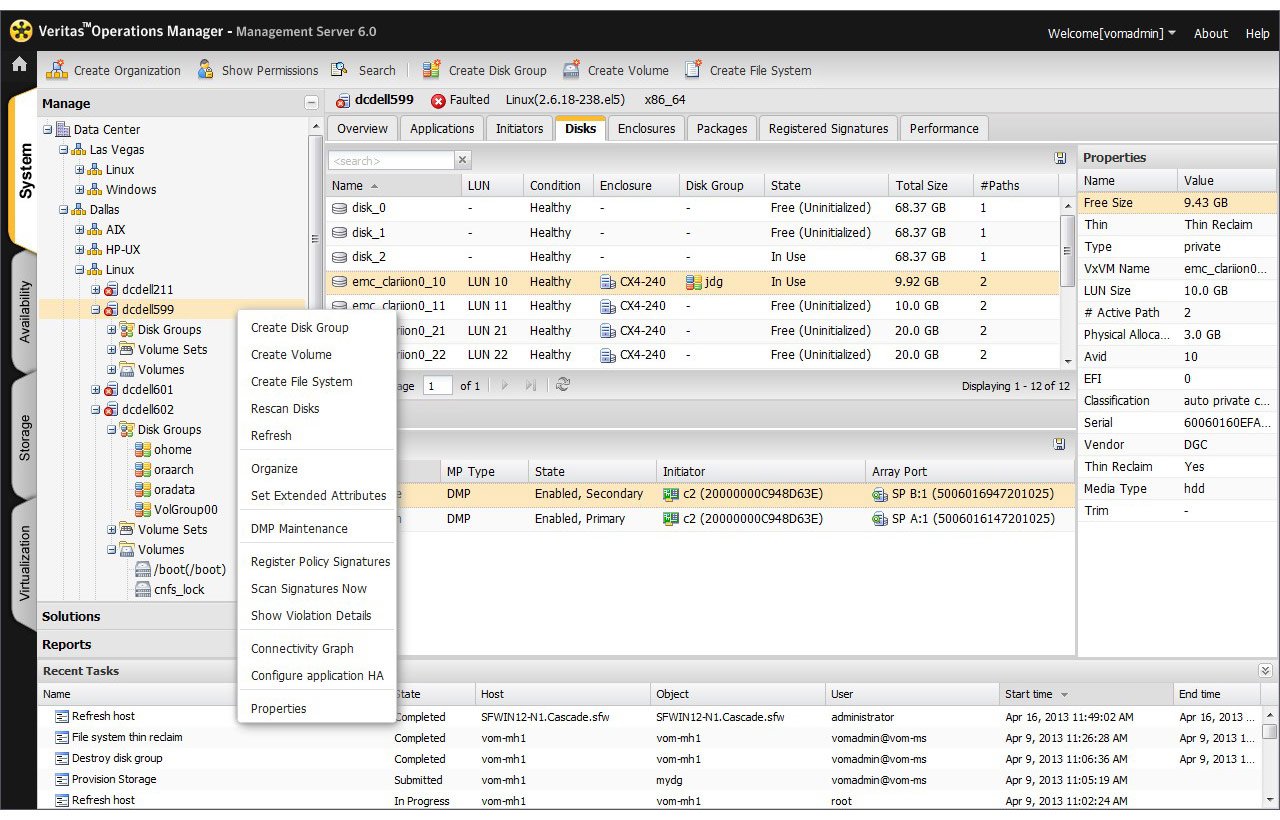Click the save icon above the disks table
The image size is (1280, 820).
[1060, 158]
